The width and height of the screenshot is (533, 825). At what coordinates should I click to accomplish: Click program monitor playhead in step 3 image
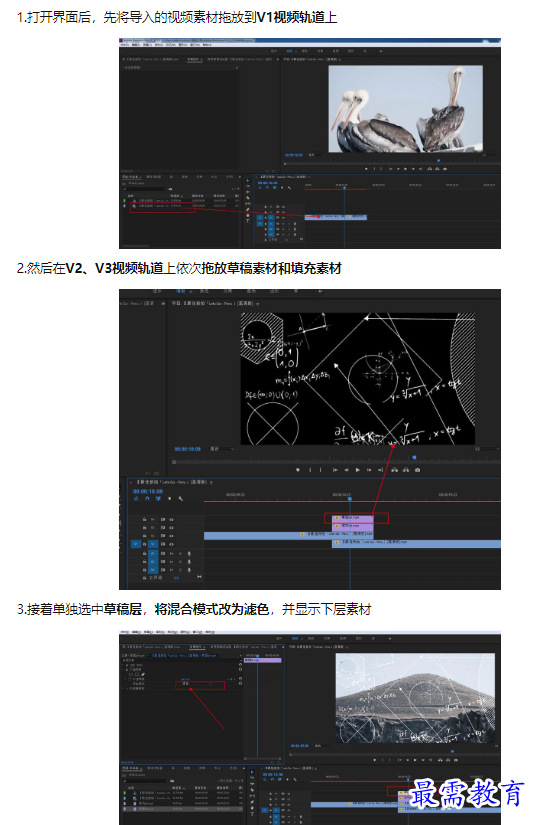(x=452, y=751)
